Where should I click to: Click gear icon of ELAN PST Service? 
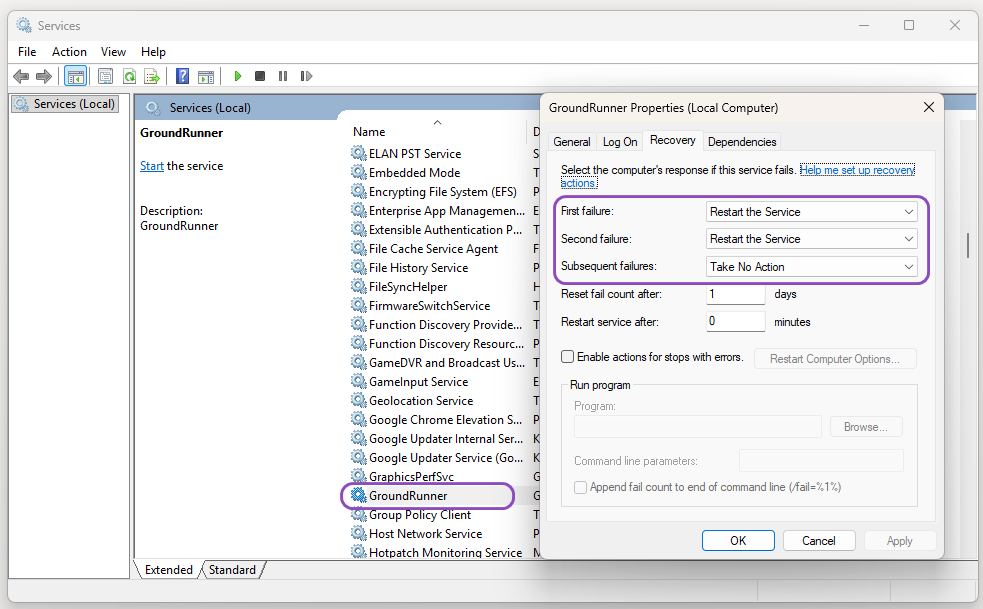click(x=359, y=153)
